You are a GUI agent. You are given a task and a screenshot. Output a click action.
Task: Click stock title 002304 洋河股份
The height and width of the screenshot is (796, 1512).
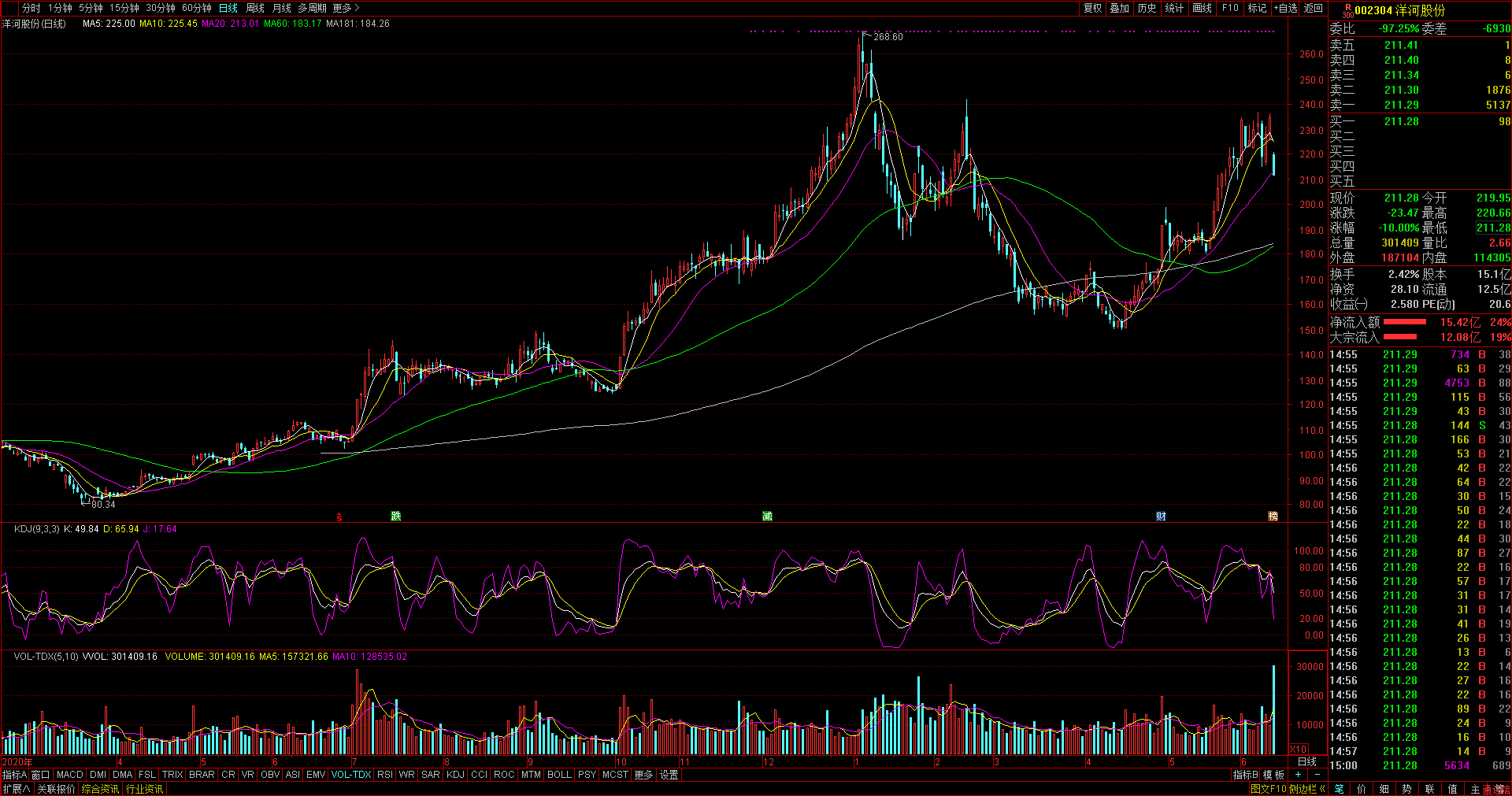(1400, 10)
